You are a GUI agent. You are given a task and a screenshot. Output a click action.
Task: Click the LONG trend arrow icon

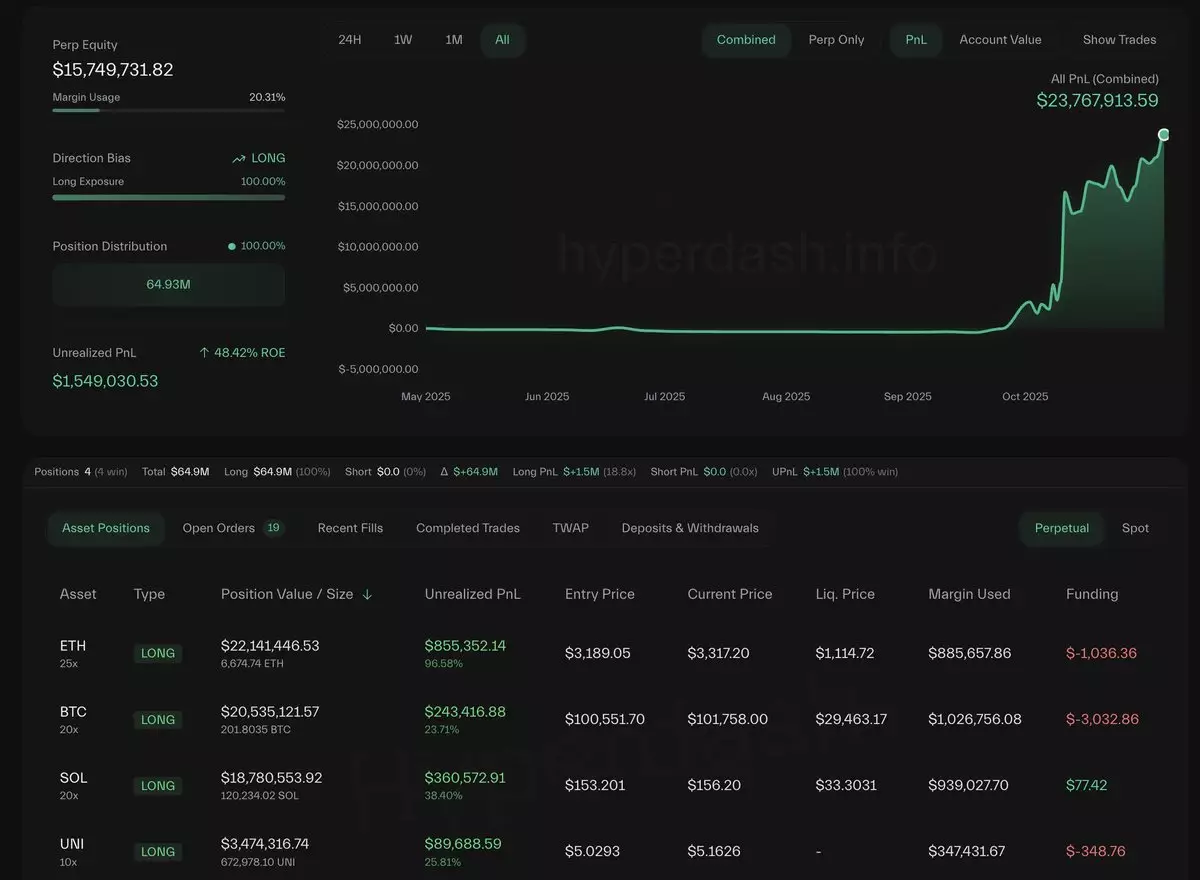pyautogui.click(x=239, y=158)
